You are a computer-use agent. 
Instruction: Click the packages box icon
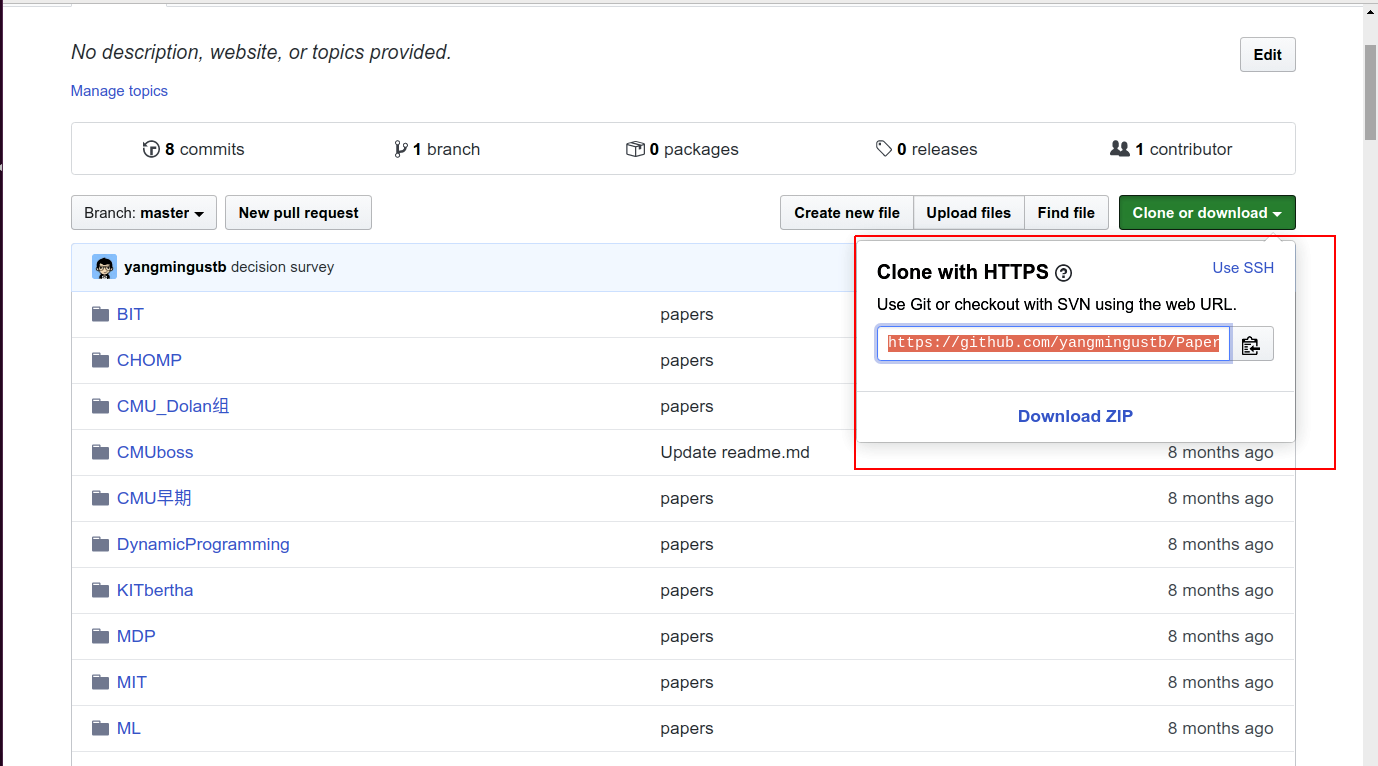click(x=635, y=149)
